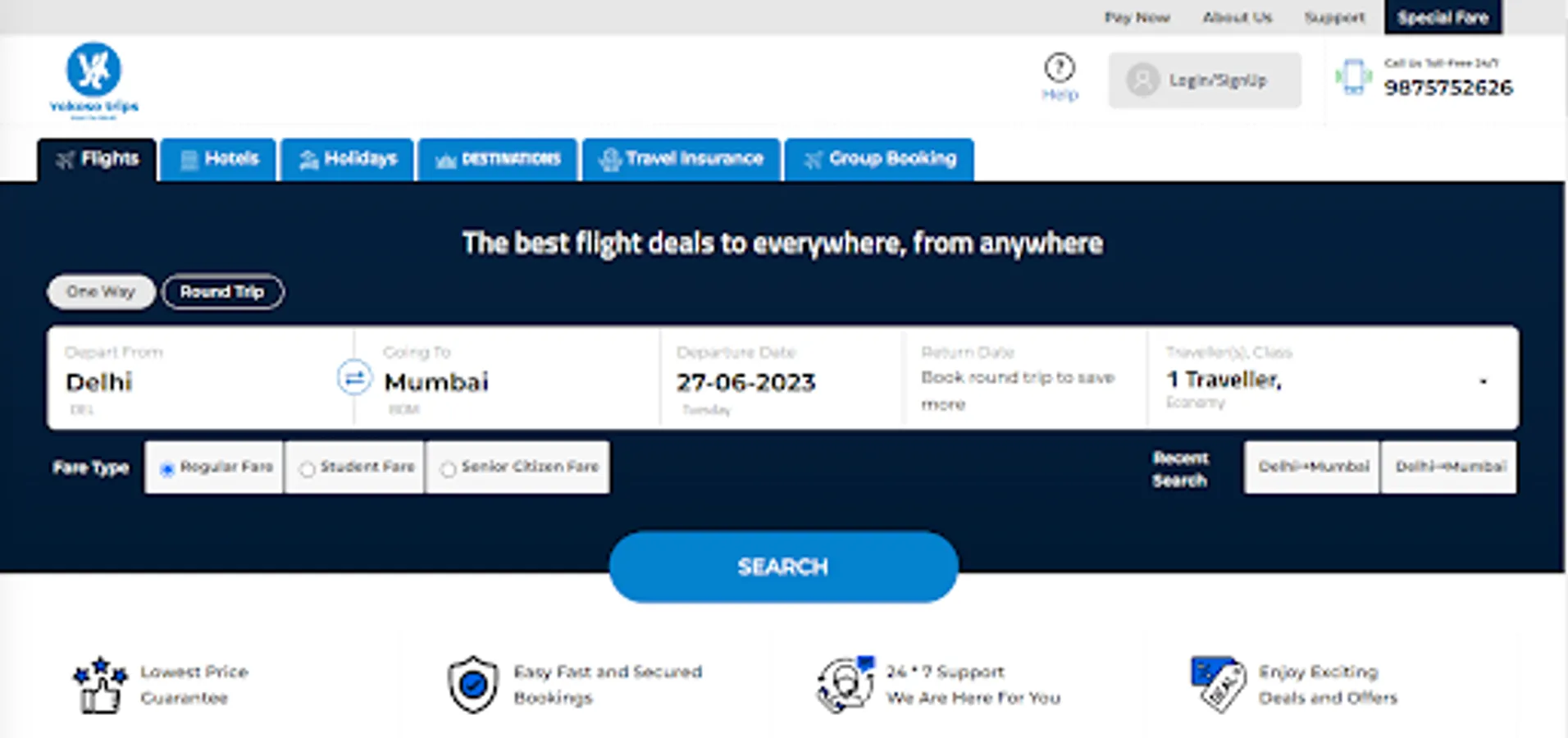Viewport: 1568px width, 738px height.
Task: Switch to the Hotels tab
Action: [218, 159]
